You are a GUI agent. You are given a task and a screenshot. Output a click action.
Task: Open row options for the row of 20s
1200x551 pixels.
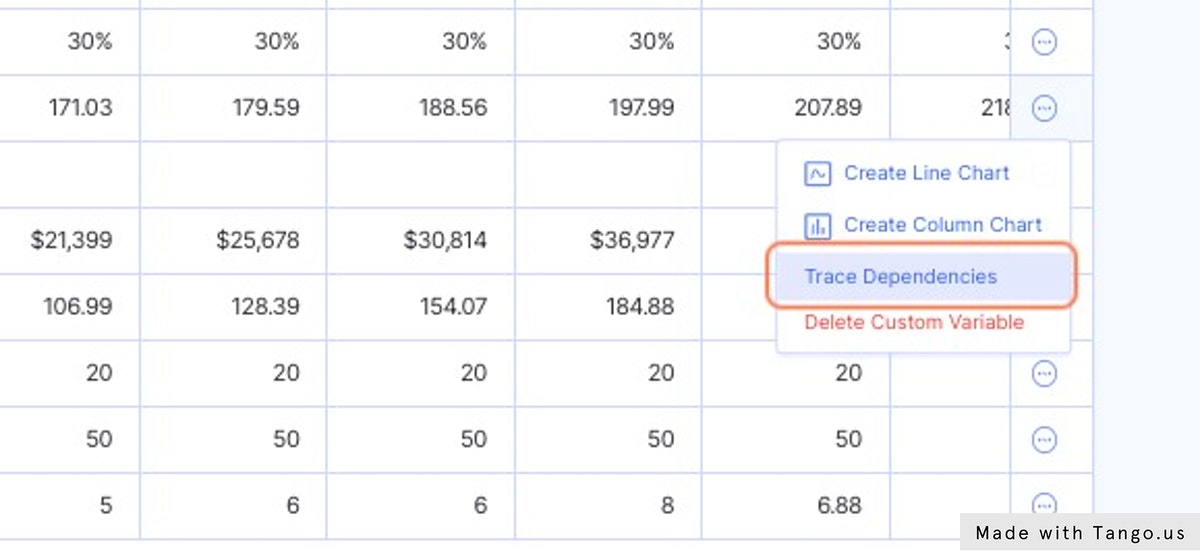point(1044,374)
